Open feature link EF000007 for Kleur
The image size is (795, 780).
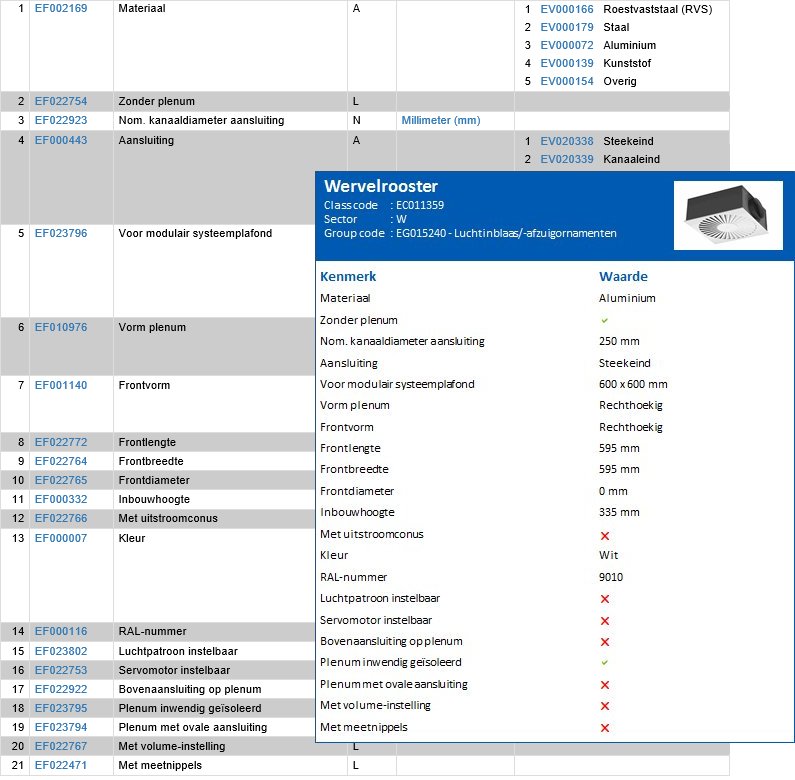coord(61,538)
